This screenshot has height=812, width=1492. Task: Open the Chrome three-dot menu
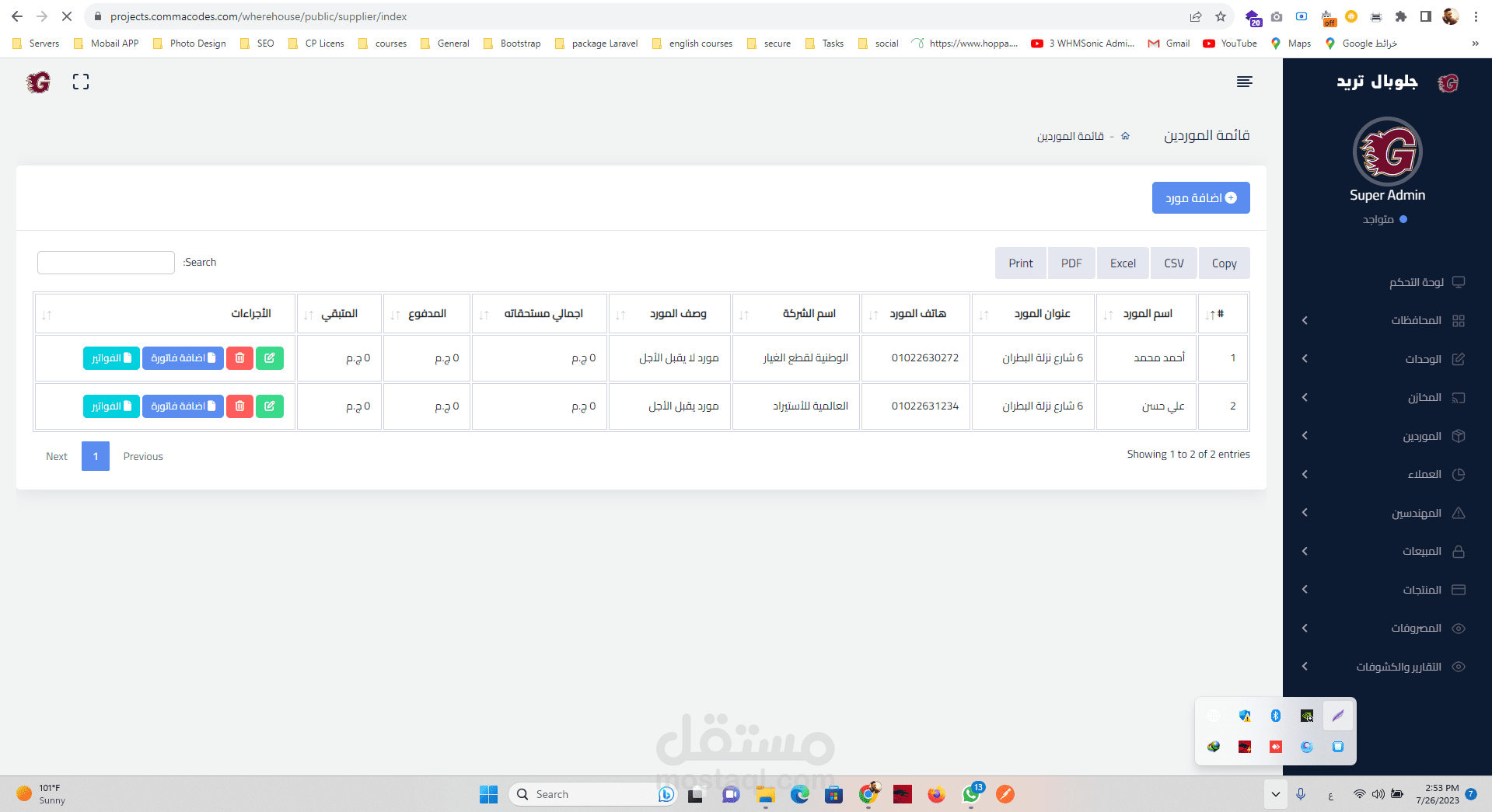[x=1476, y=16]
